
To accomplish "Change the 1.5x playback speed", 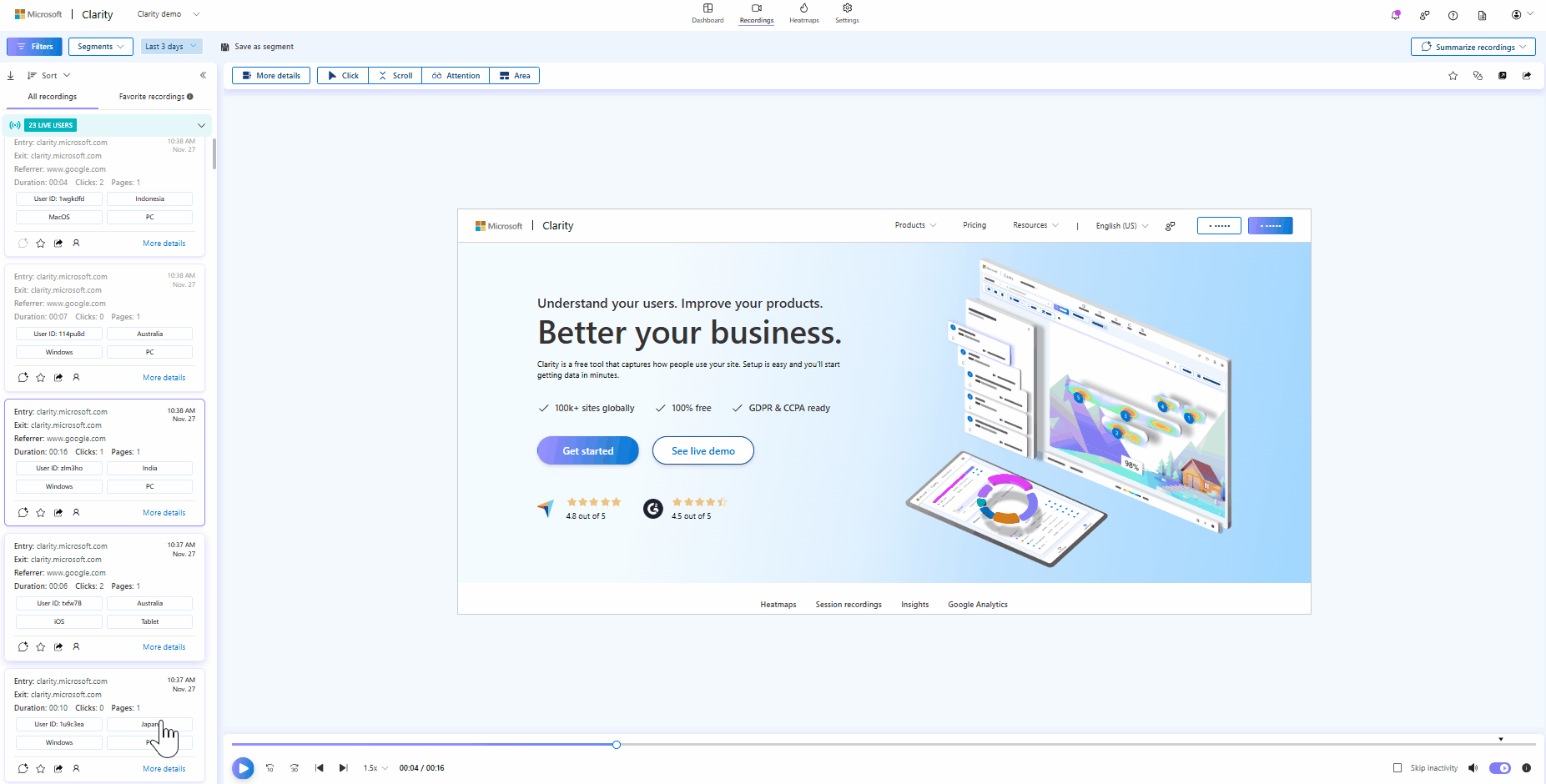I will tap(375, 768).
